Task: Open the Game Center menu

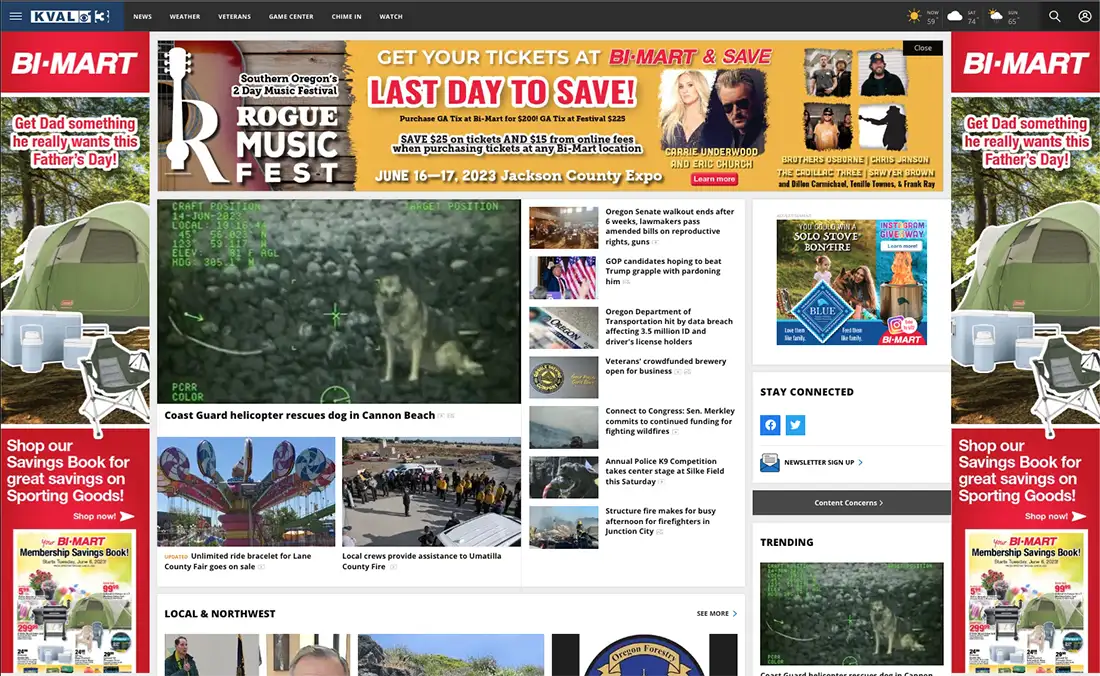Action: coord(291,16)
